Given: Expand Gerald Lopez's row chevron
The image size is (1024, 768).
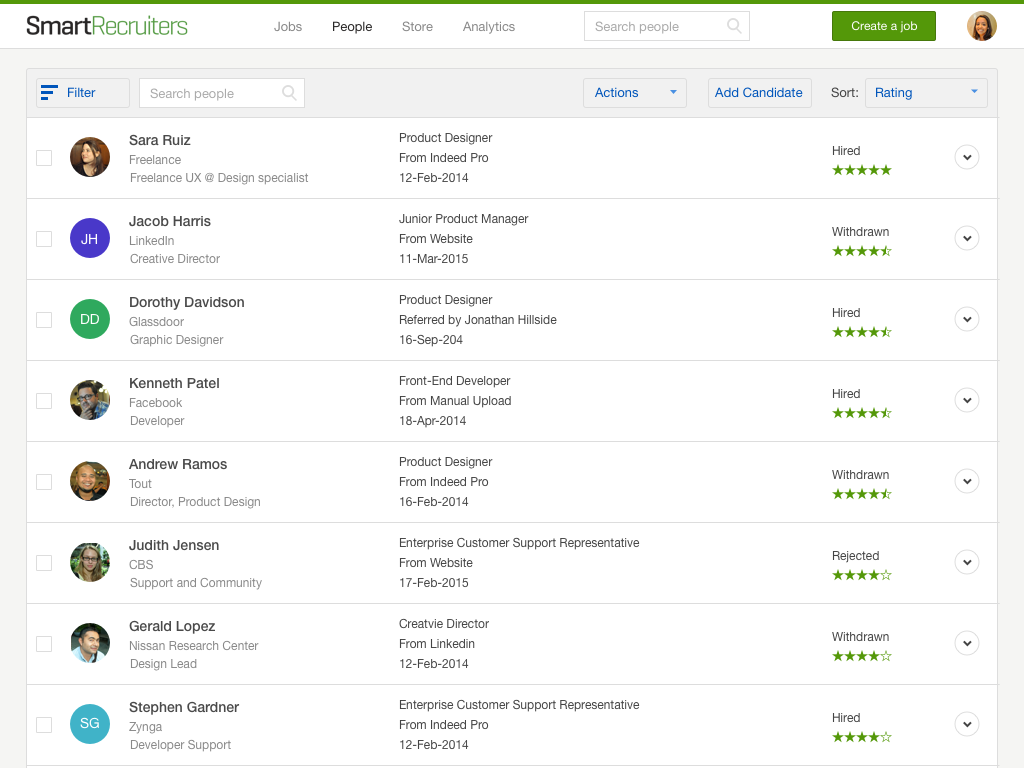Looking at the screenshot, I should 967,643.
